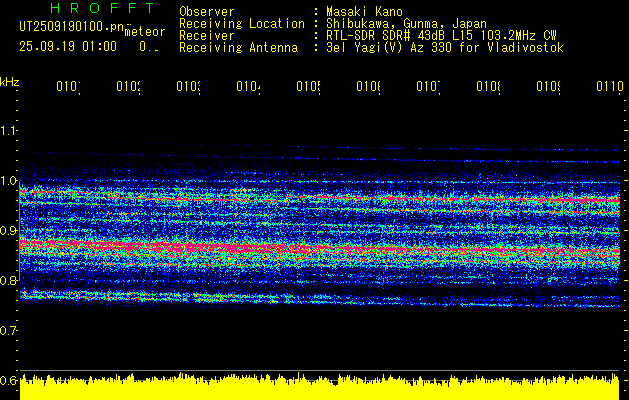Image resolution: width=629 pixels, height=400 pixels.
Task: Click the 0101 time marker
Action: 68,87
